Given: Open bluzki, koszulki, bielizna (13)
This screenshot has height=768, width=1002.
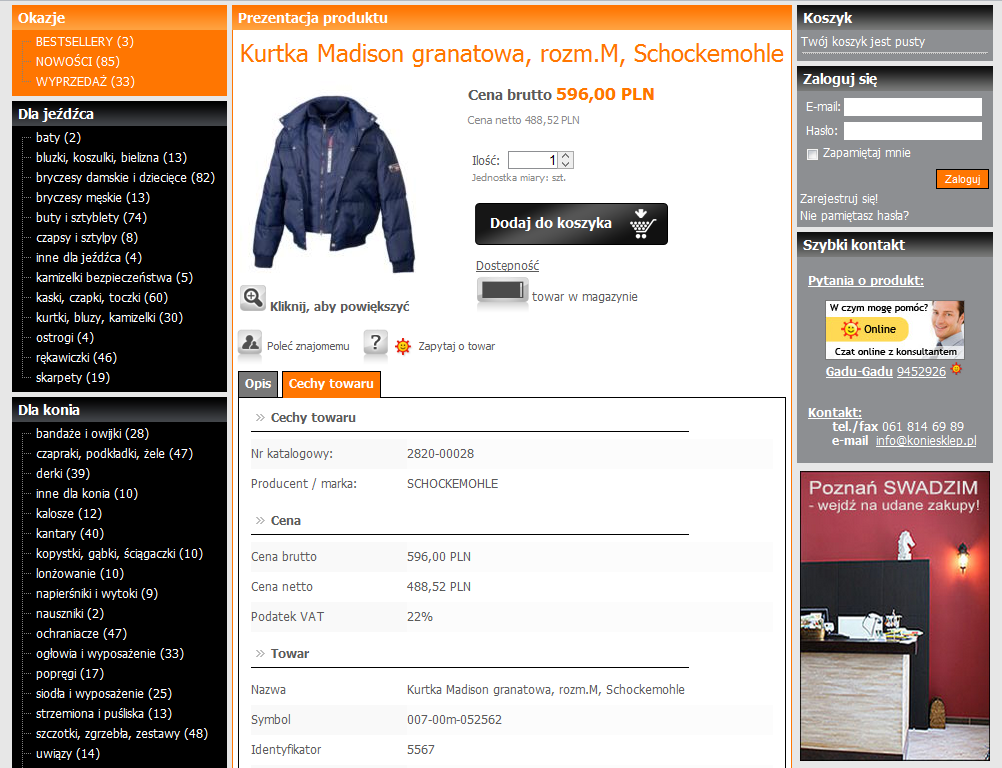Looking at the screenshot, I should tap(111, 157).
